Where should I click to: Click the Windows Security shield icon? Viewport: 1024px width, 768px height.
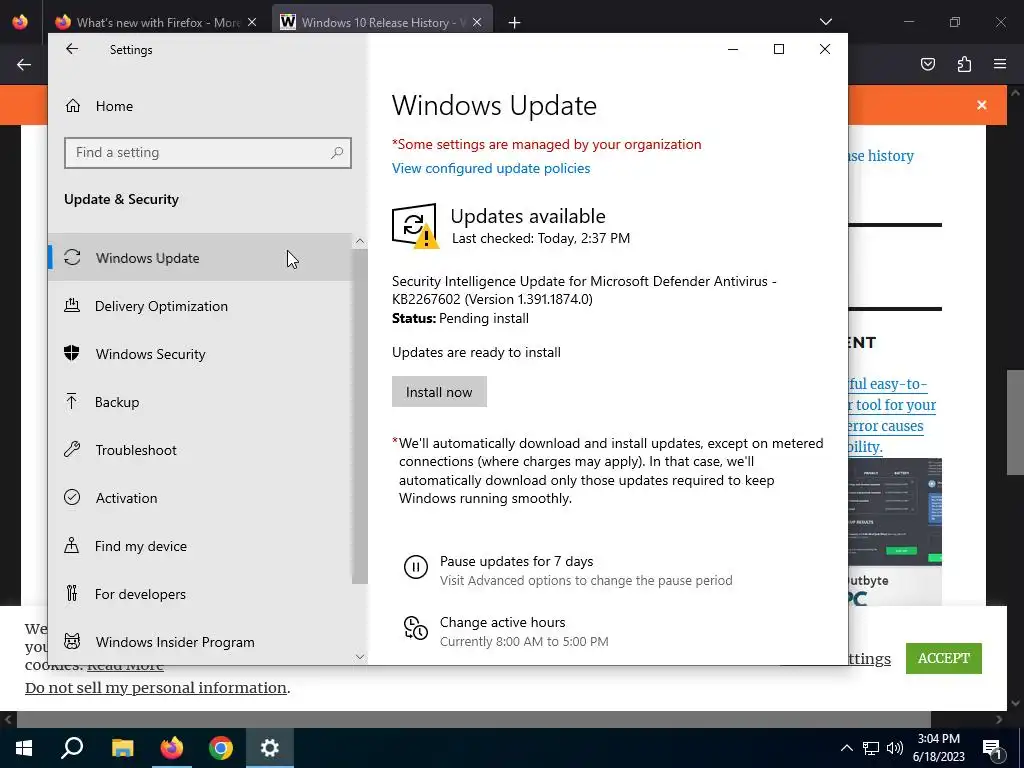[72, 353]
